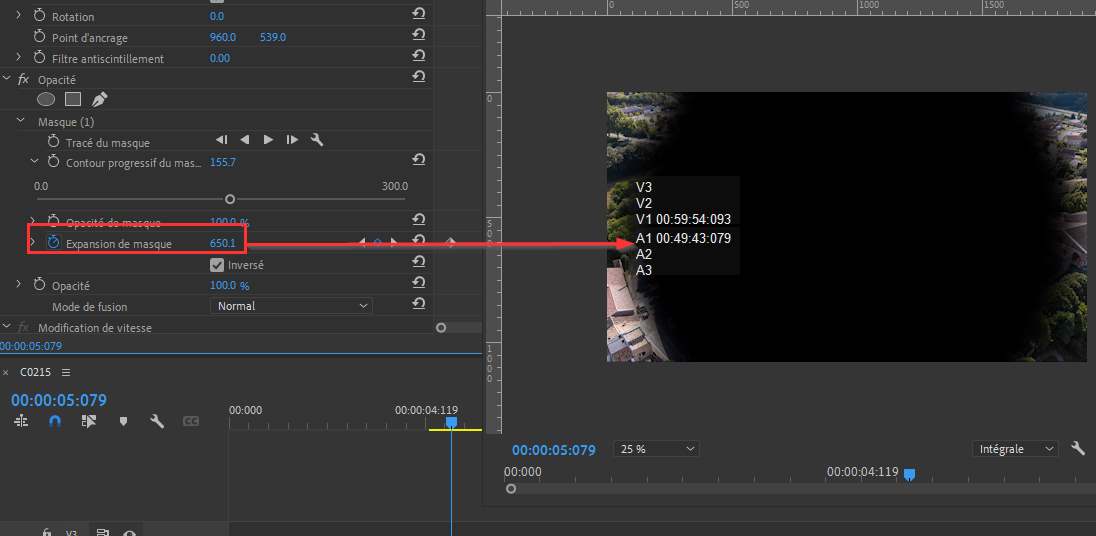Open Program monitor settings wrench
1096x536 pixels.
1078,448
